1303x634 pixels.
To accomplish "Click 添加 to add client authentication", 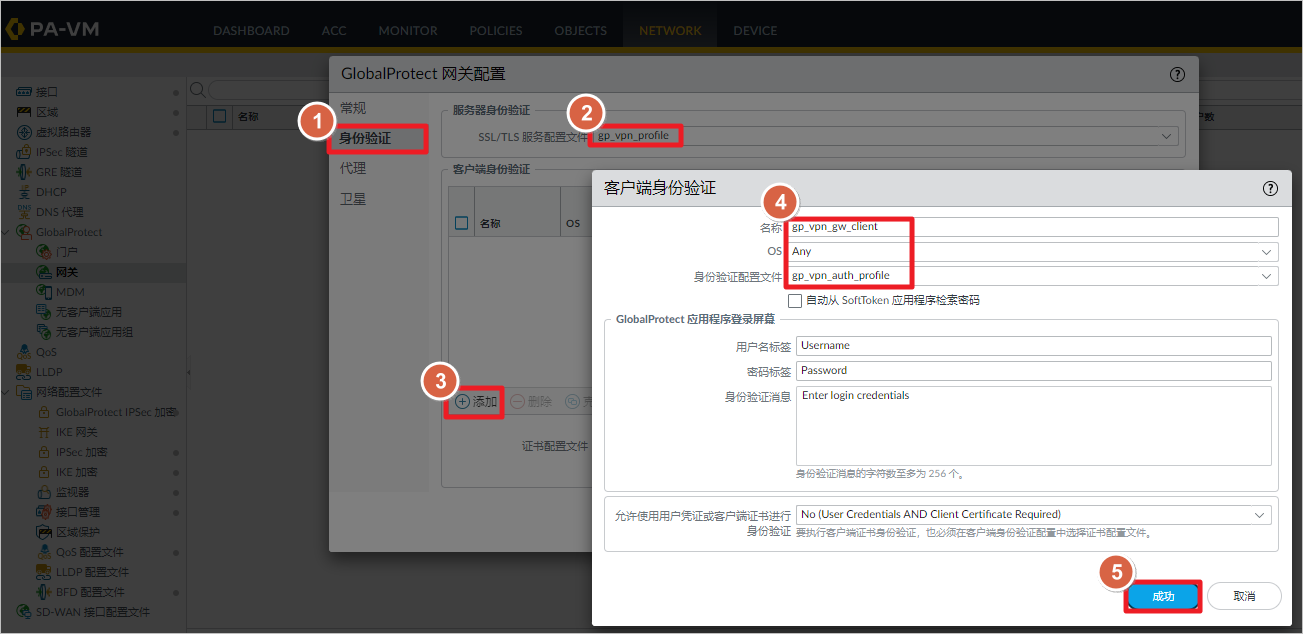I will point(476,402).
